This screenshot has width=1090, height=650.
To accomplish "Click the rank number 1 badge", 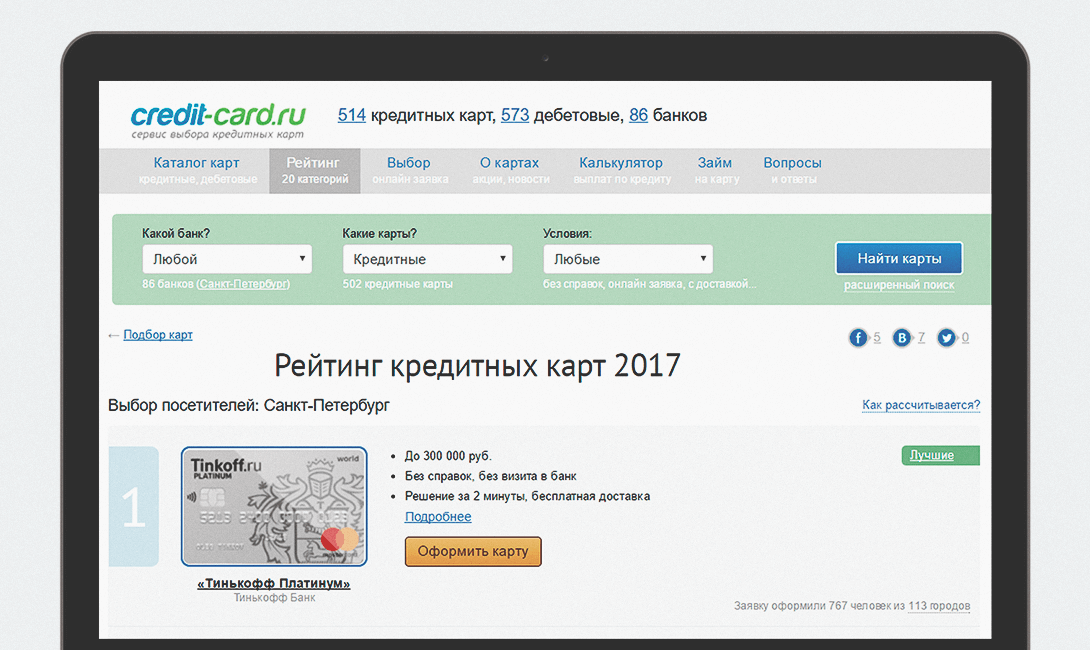I will pos(133,506).
